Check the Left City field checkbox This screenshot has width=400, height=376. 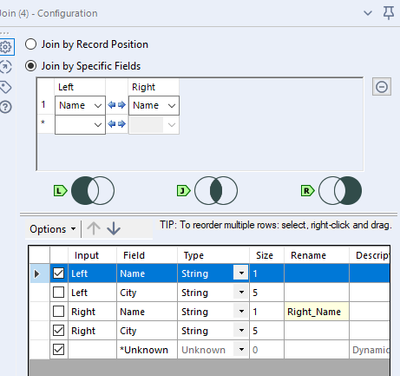click(59, 292)
